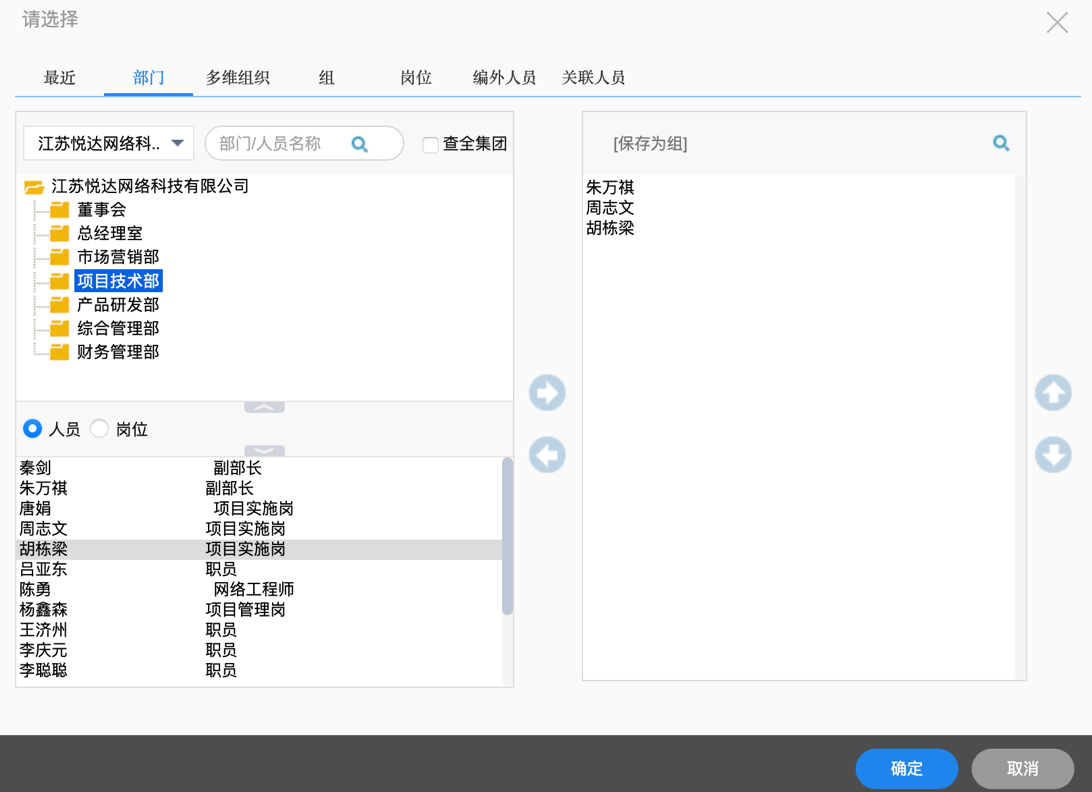Open the 江苏悦达网络科 organization dropdown

[178, 143]
